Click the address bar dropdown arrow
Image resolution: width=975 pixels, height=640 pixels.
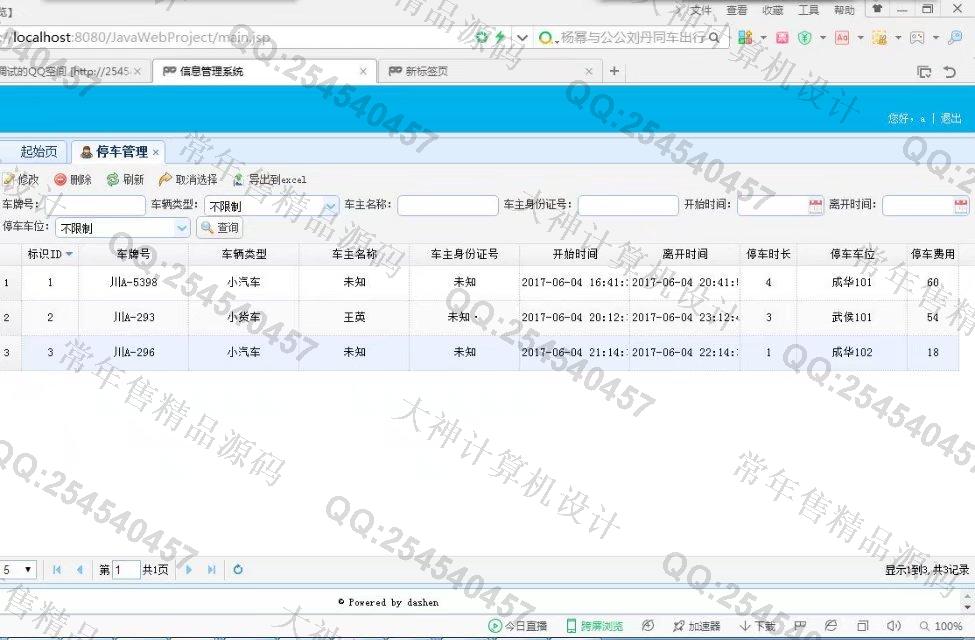(x=522, y=38)
